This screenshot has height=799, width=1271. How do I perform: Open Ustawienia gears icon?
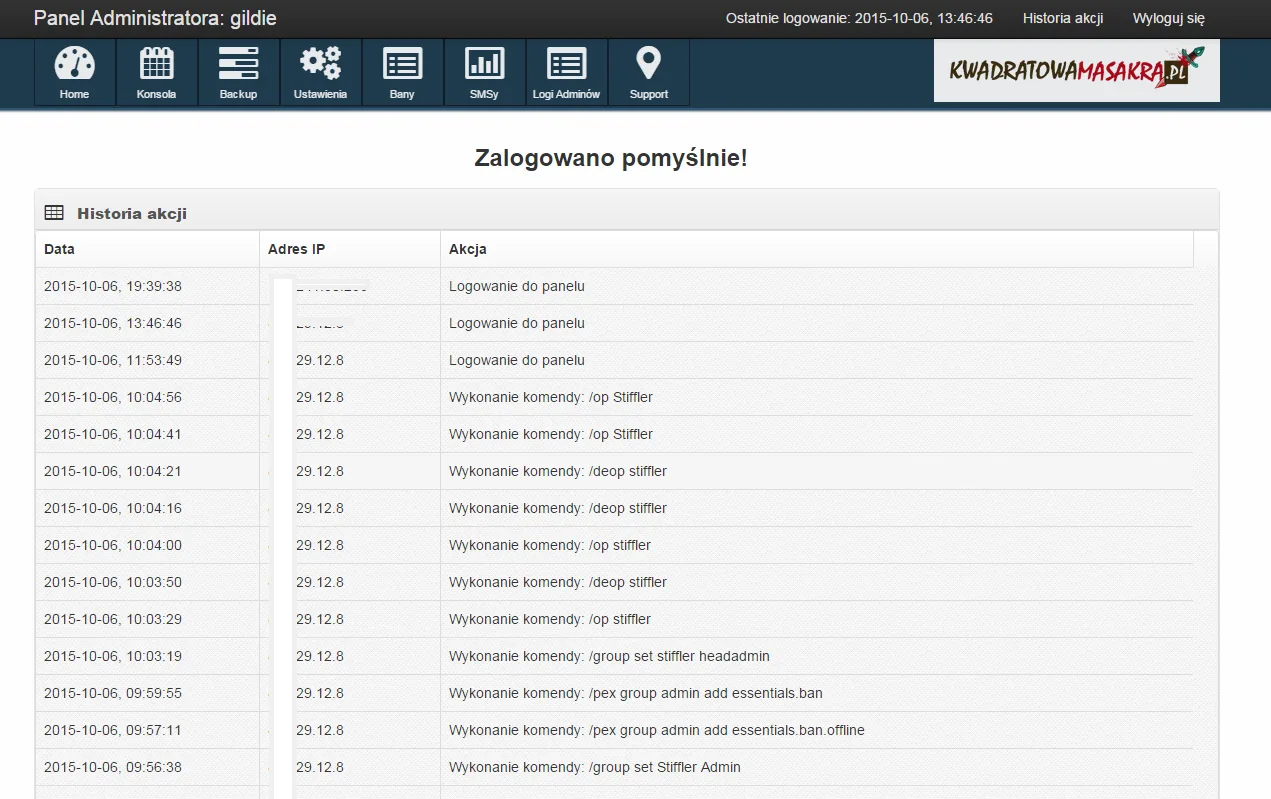tap(320, 72)
